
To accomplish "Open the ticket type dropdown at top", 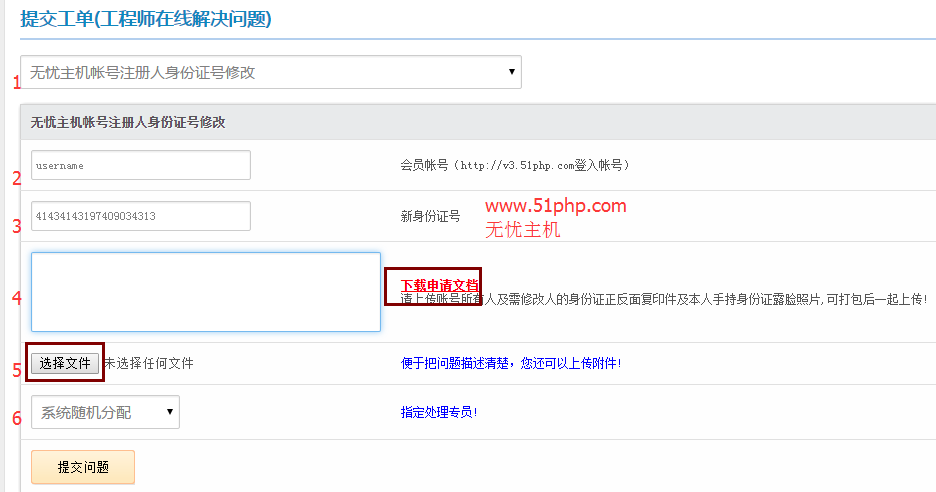I will pyautogui.click(x=270, y=72).
